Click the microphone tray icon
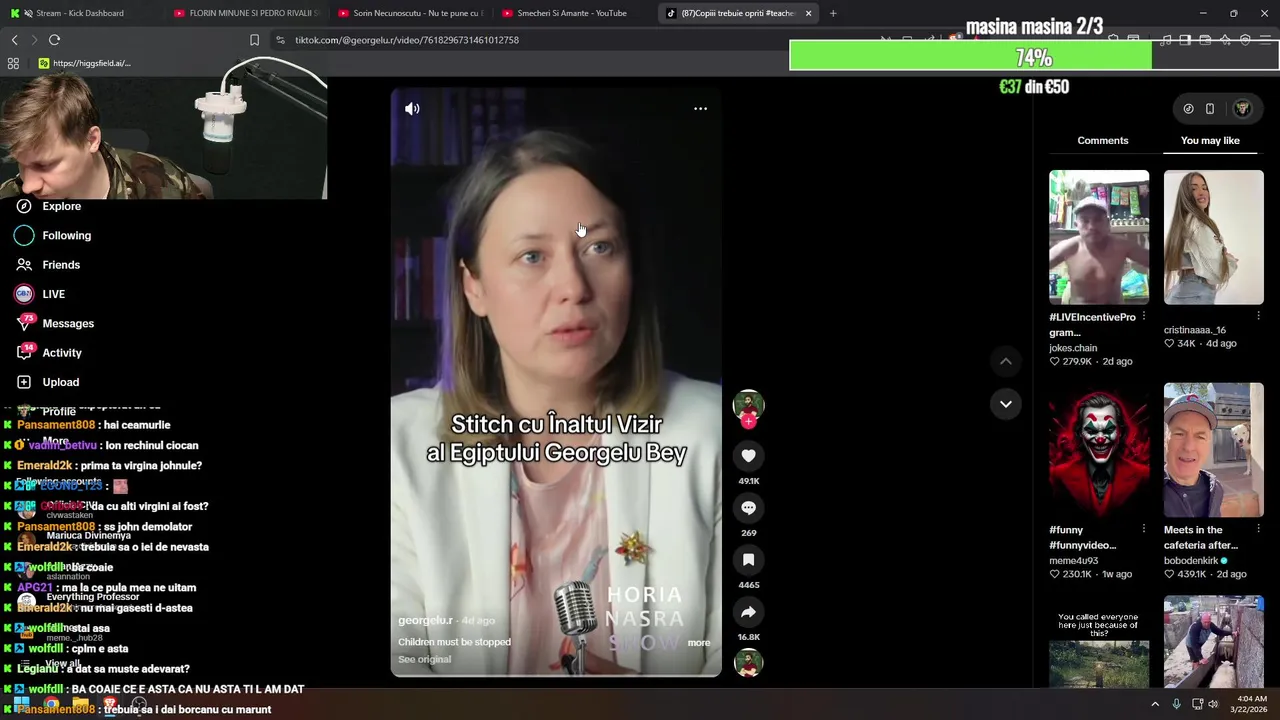This screenshot has height=720, width=1280. pos(1177,704)
